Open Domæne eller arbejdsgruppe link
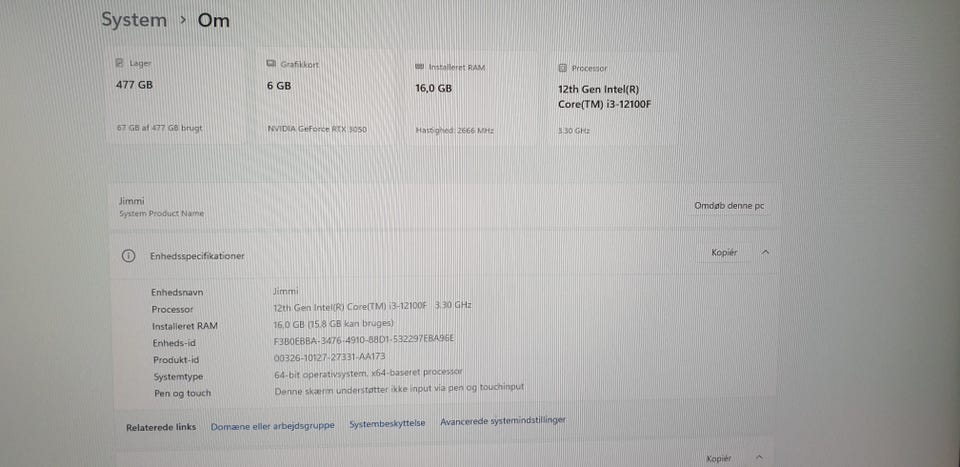Image resolution: width=960 pixels, height=467 pixels. tap(272, 426)
